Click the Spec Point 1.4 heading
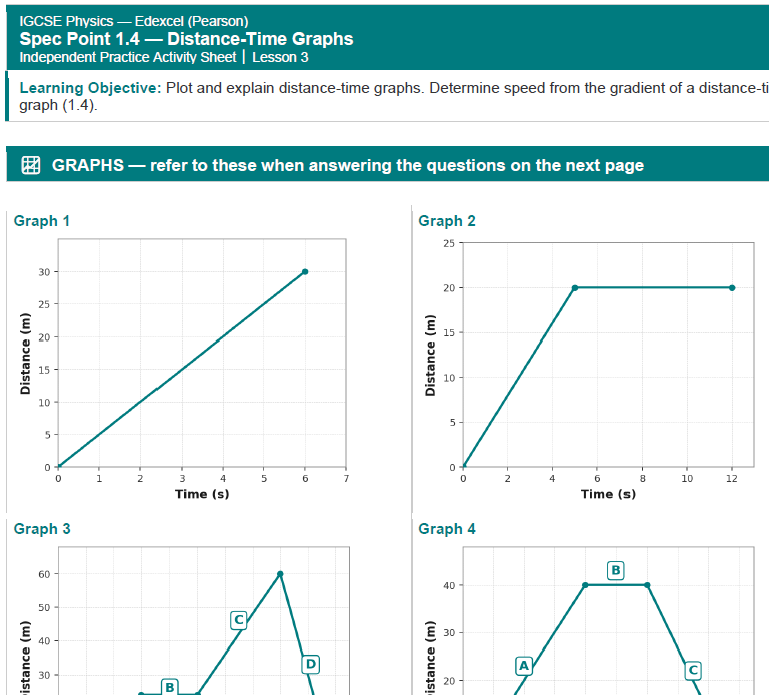The width and height of the screenshot is (769, 695). click(x=186, y=39)
